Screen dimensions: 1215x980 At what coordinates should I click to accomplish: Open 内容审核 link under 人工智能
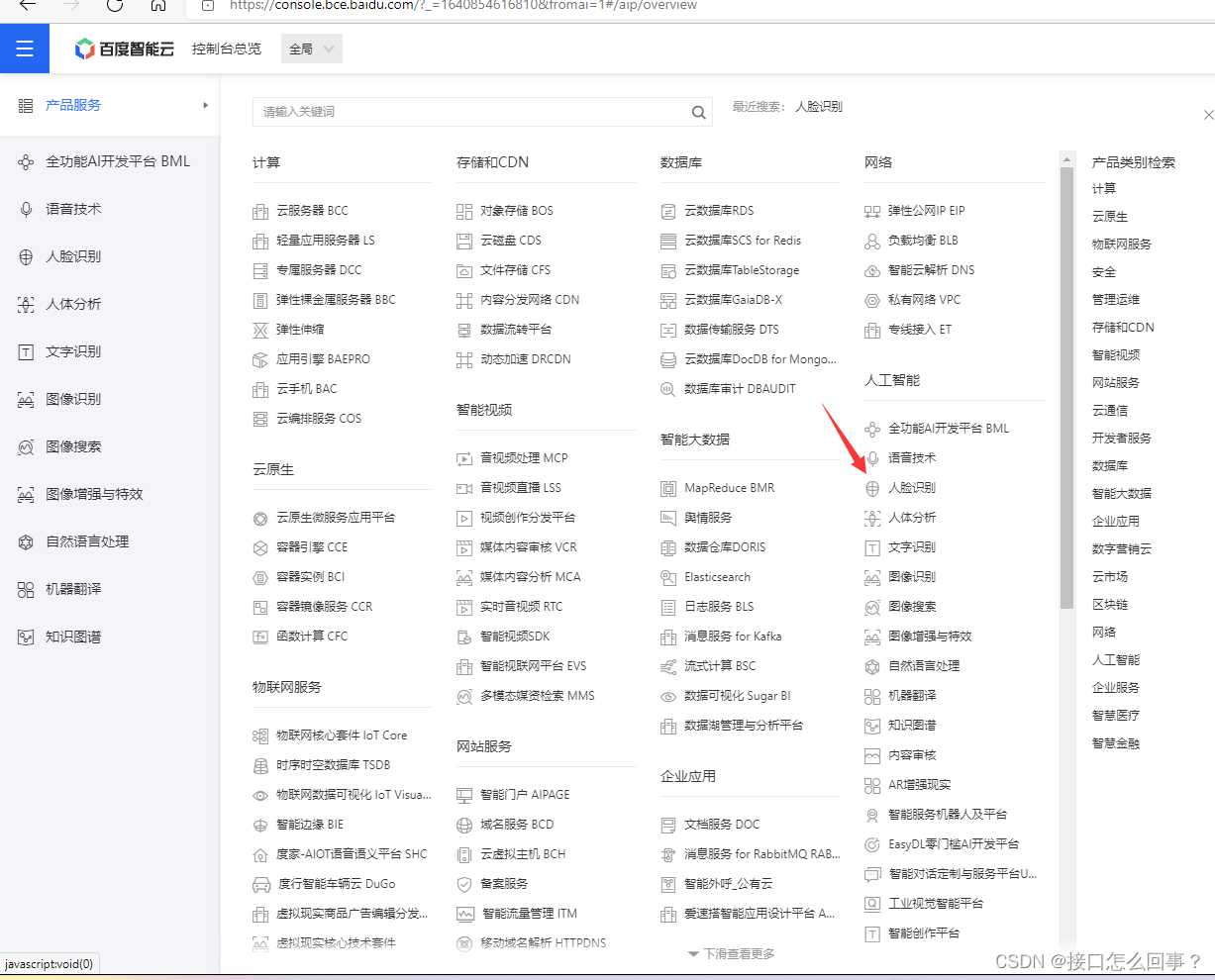912,755
